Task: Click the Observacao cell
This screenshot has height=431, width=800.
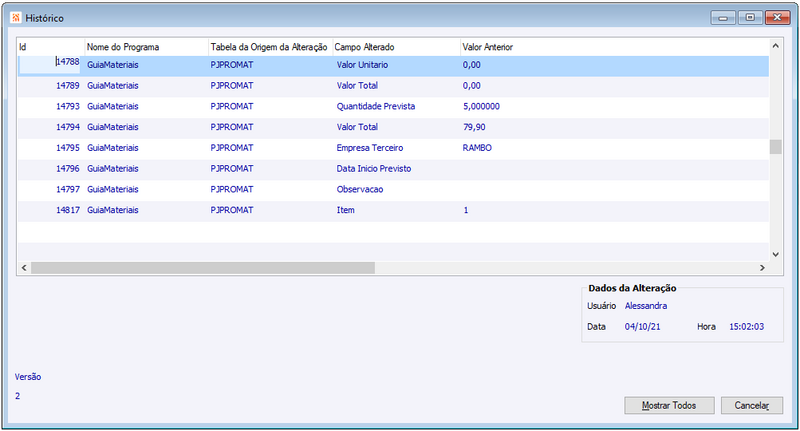Action: click(x=360, y=189)
